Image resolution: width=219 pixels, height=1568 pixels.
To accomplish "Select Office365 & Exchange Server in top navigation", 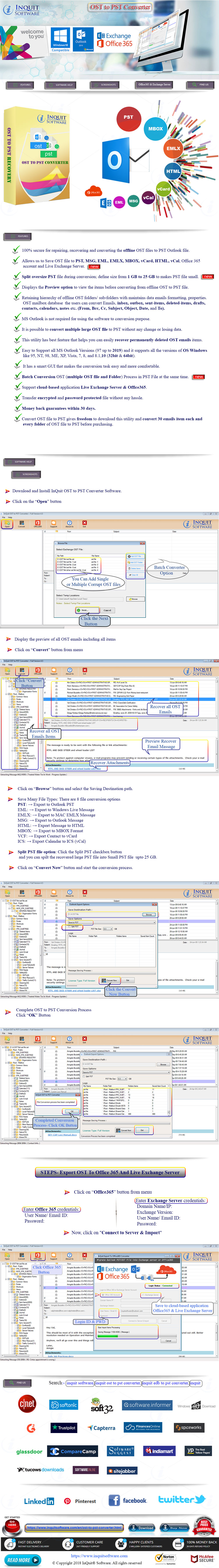I will [154, 85].
